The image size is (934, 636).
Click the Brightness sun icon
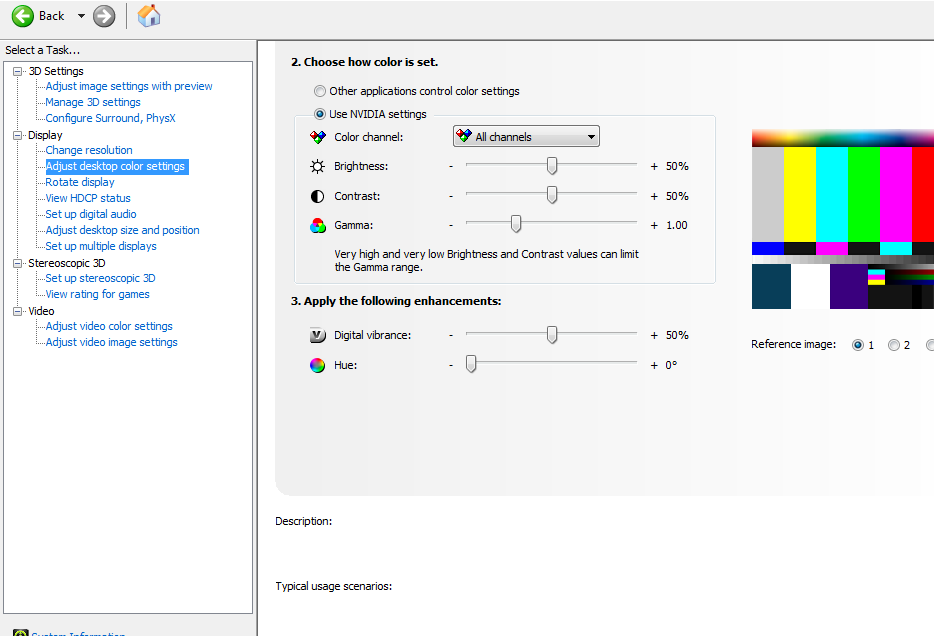[x=317, y=166]
